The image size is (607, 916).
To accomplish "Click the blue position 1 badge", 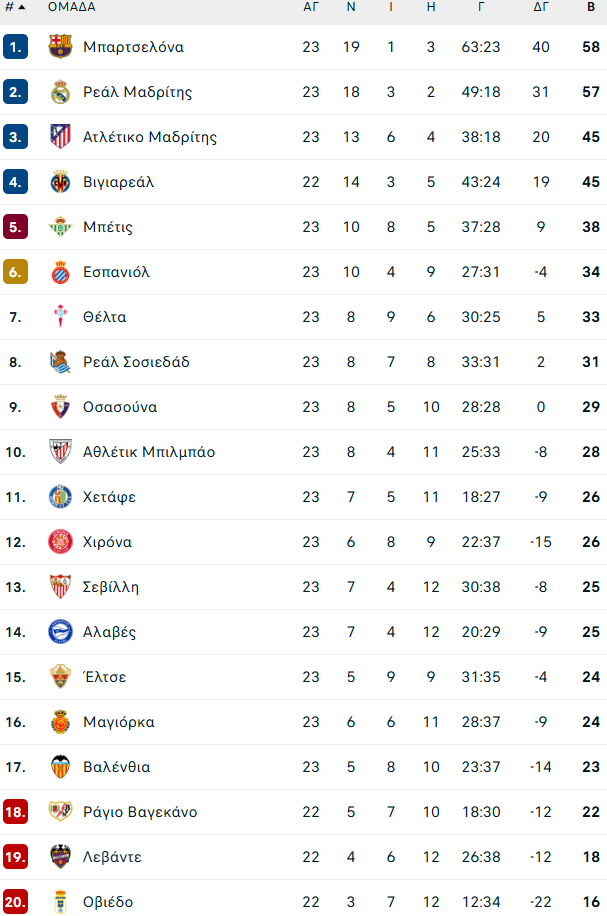I will (15, 47).
